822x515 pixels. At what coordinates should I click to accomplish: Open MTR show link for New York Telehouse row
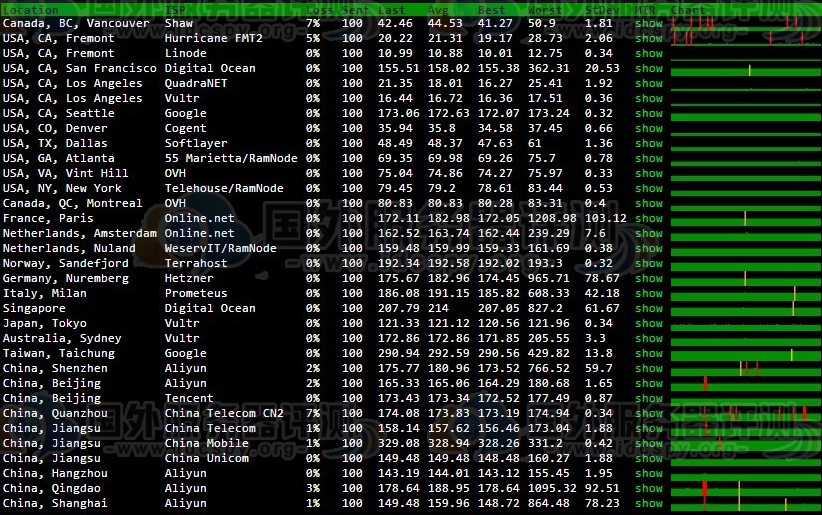[x=648, y=188]
